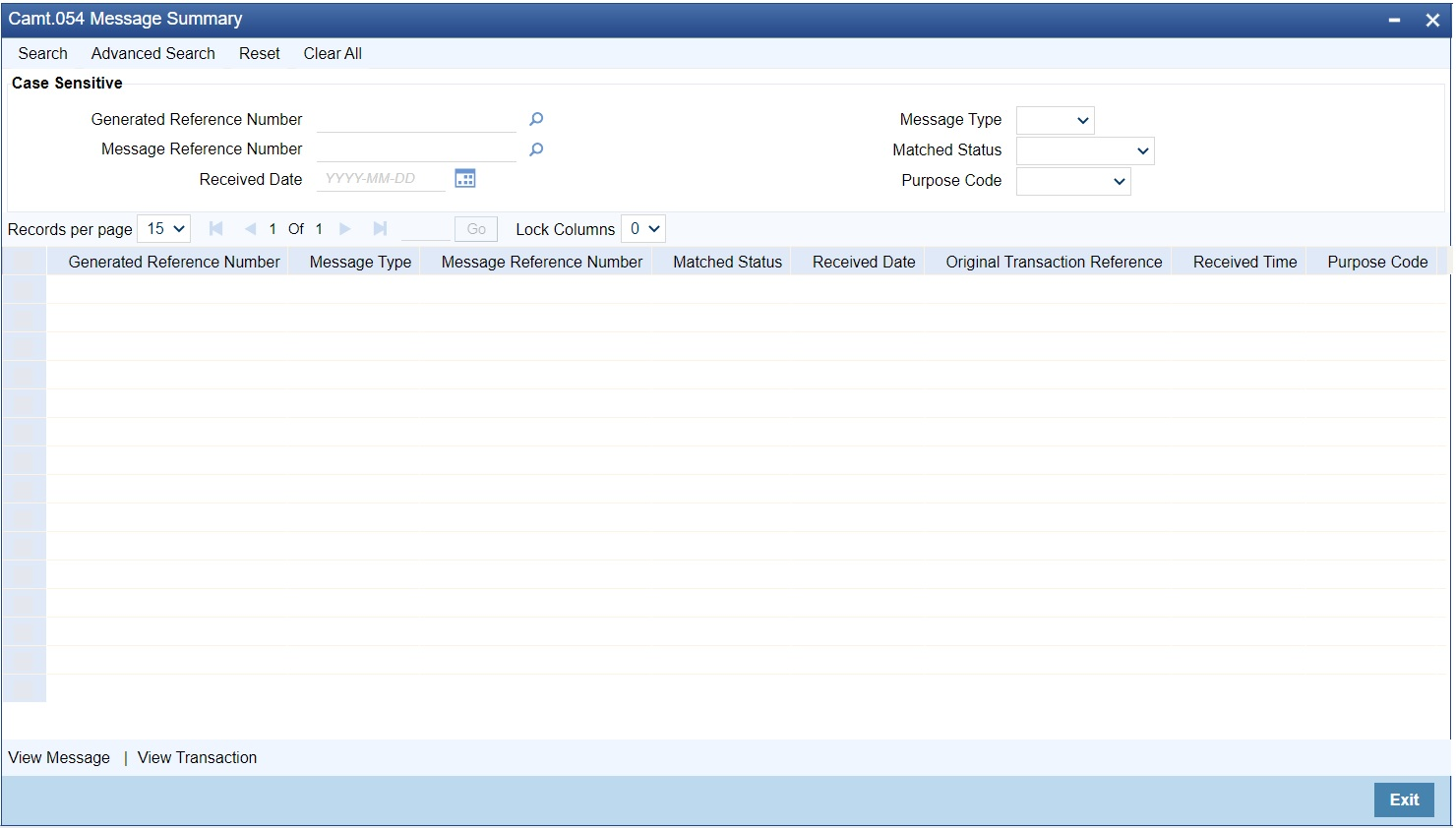The height and width of the screenshot is (828, 1456).
Task: Sort by Purpose Code column header
Action: click(1377, 263)
